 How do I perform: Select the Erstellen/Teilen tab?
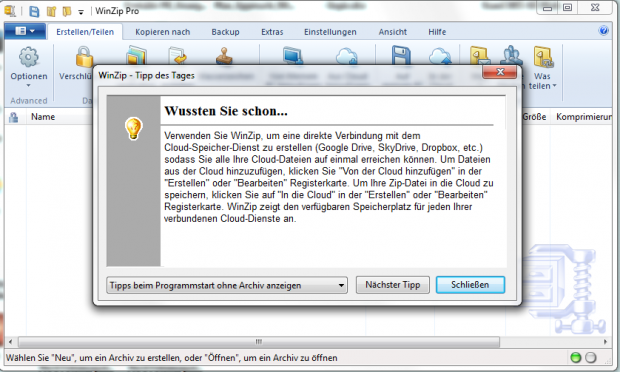point(85,32)
